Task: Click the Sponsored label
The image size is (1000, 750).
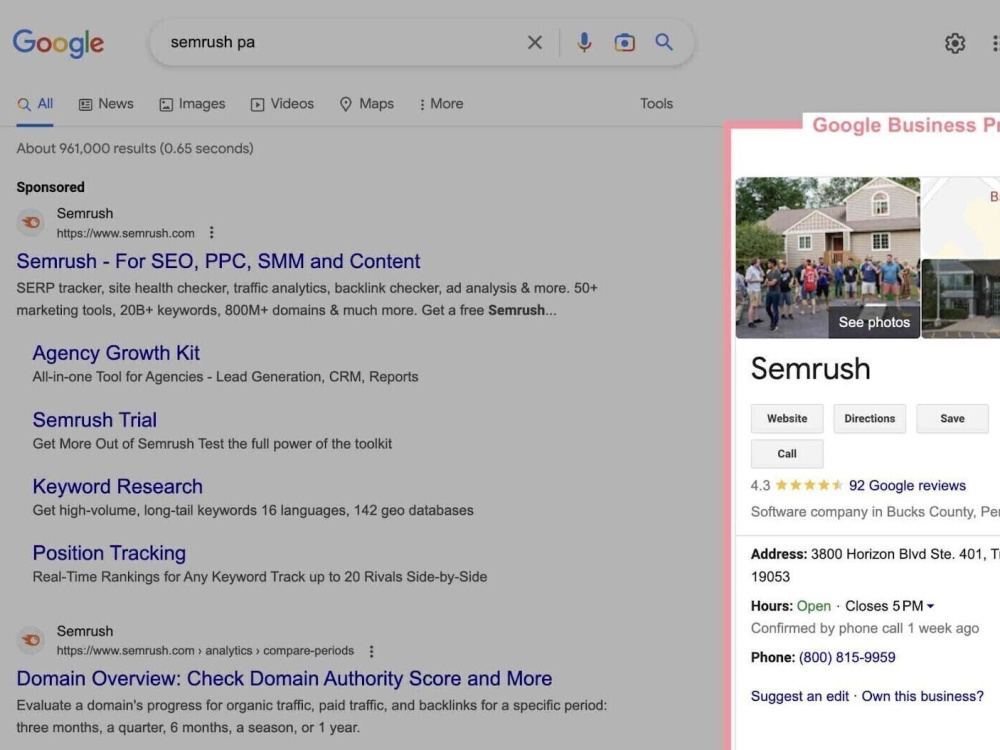Action: [50, 187]
